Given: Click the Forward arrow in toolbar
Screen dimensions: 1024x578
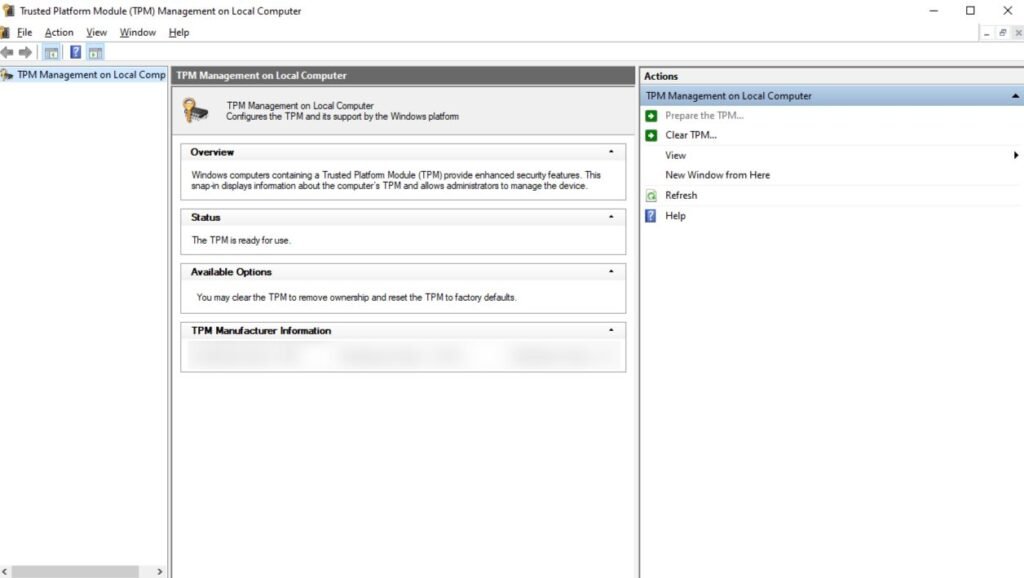Looking at the screenshot, I should pyautogui.click(x=26, y=52).
